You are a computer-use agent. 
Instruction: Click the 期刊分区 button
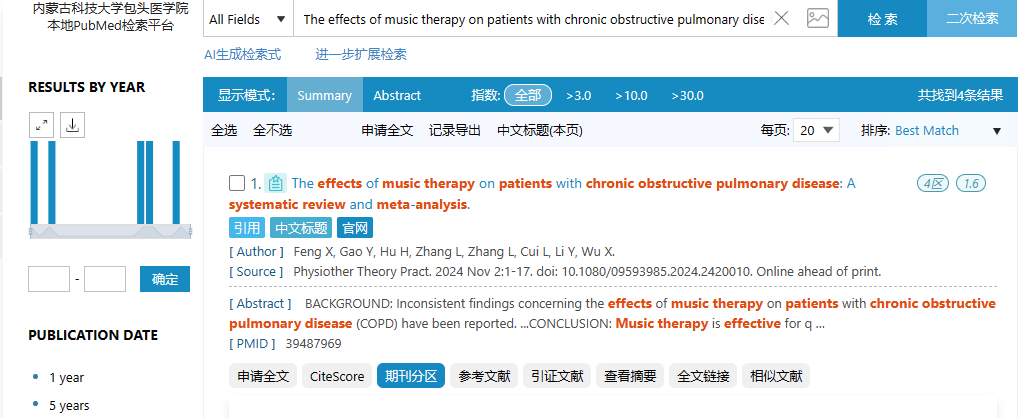[411, 376]
